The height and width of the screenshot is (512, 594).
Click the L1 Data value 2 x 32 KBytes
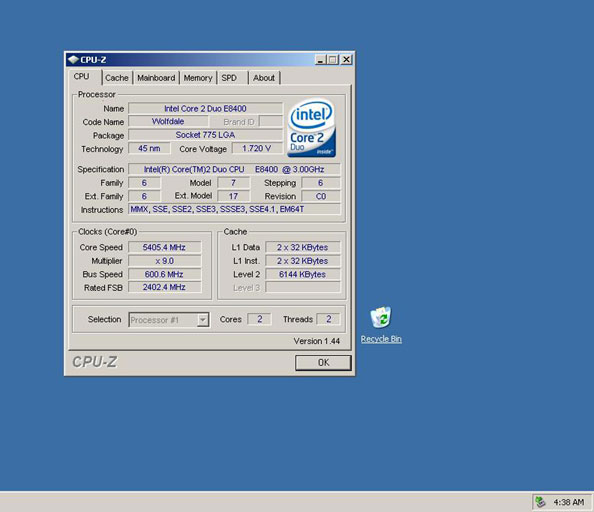(302, 247)
